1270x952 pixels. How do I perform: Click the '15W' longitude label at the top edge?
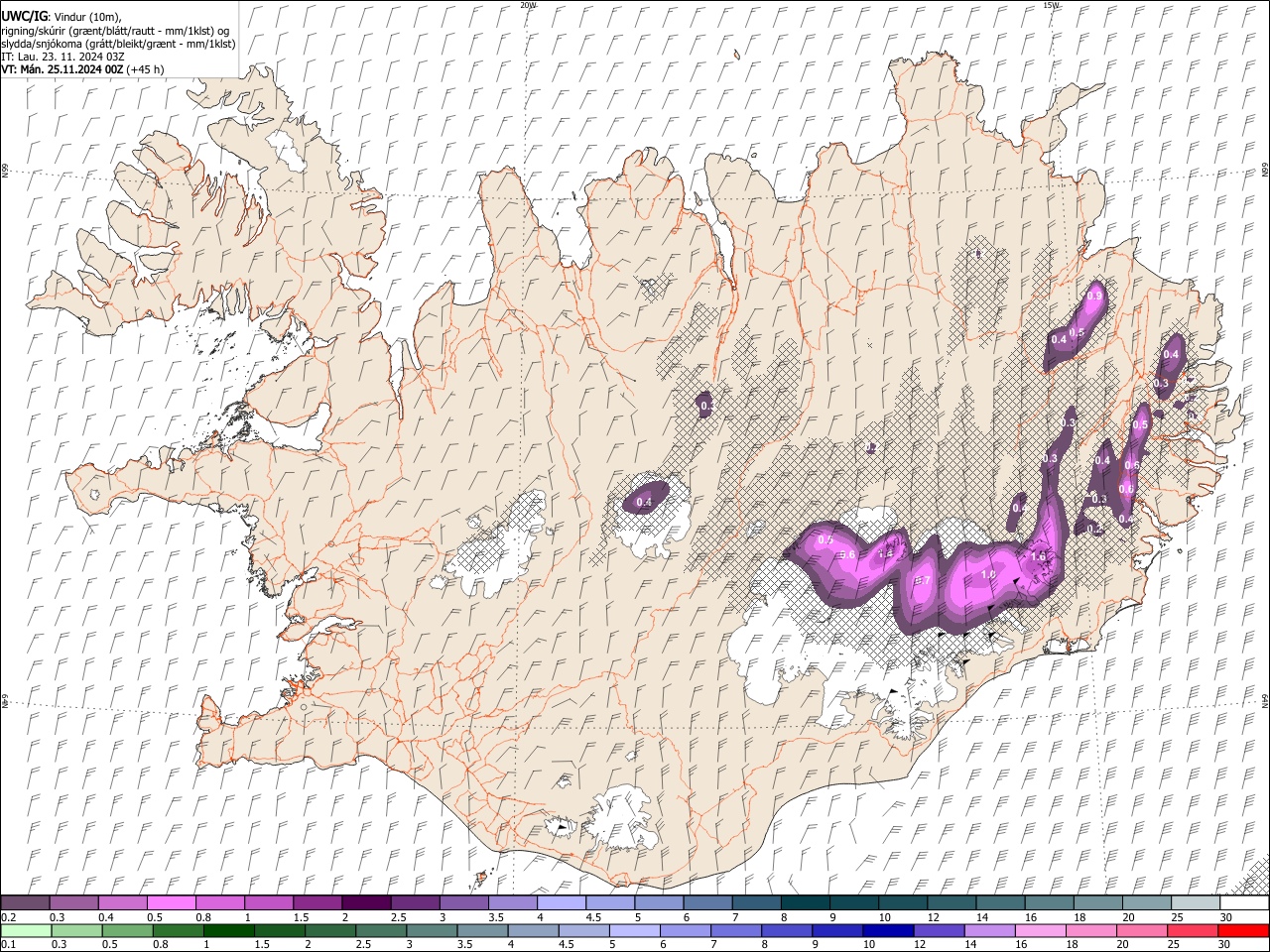point(1051,5)
